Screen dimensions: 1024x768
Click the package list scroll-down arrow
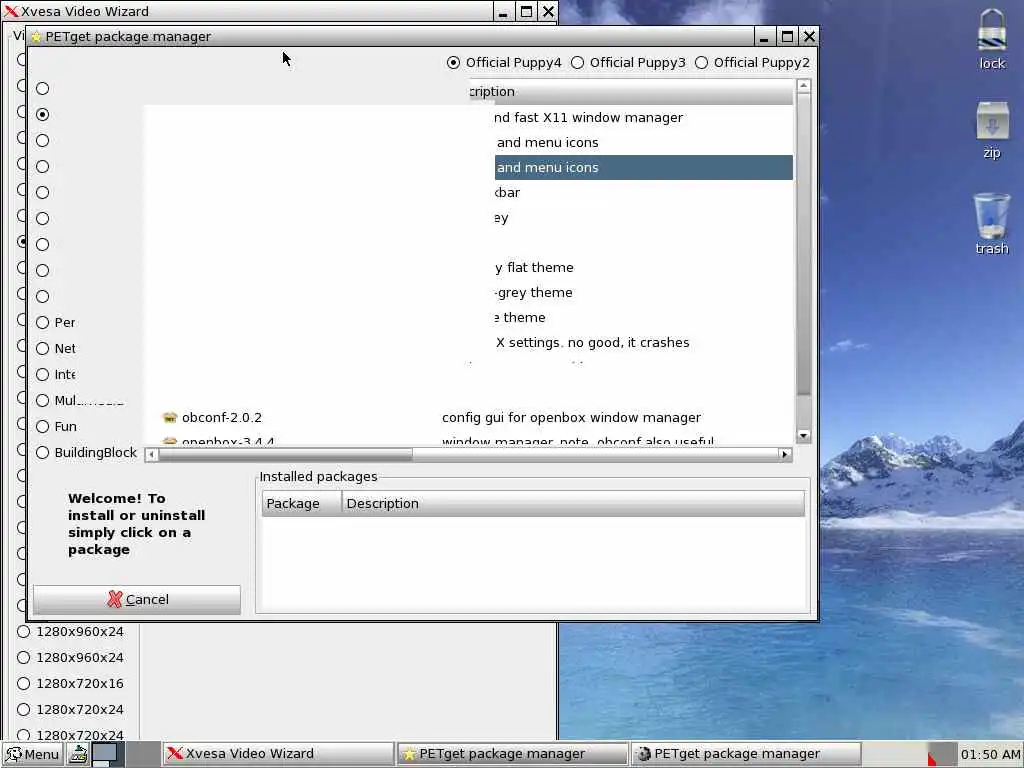(804, 436)
